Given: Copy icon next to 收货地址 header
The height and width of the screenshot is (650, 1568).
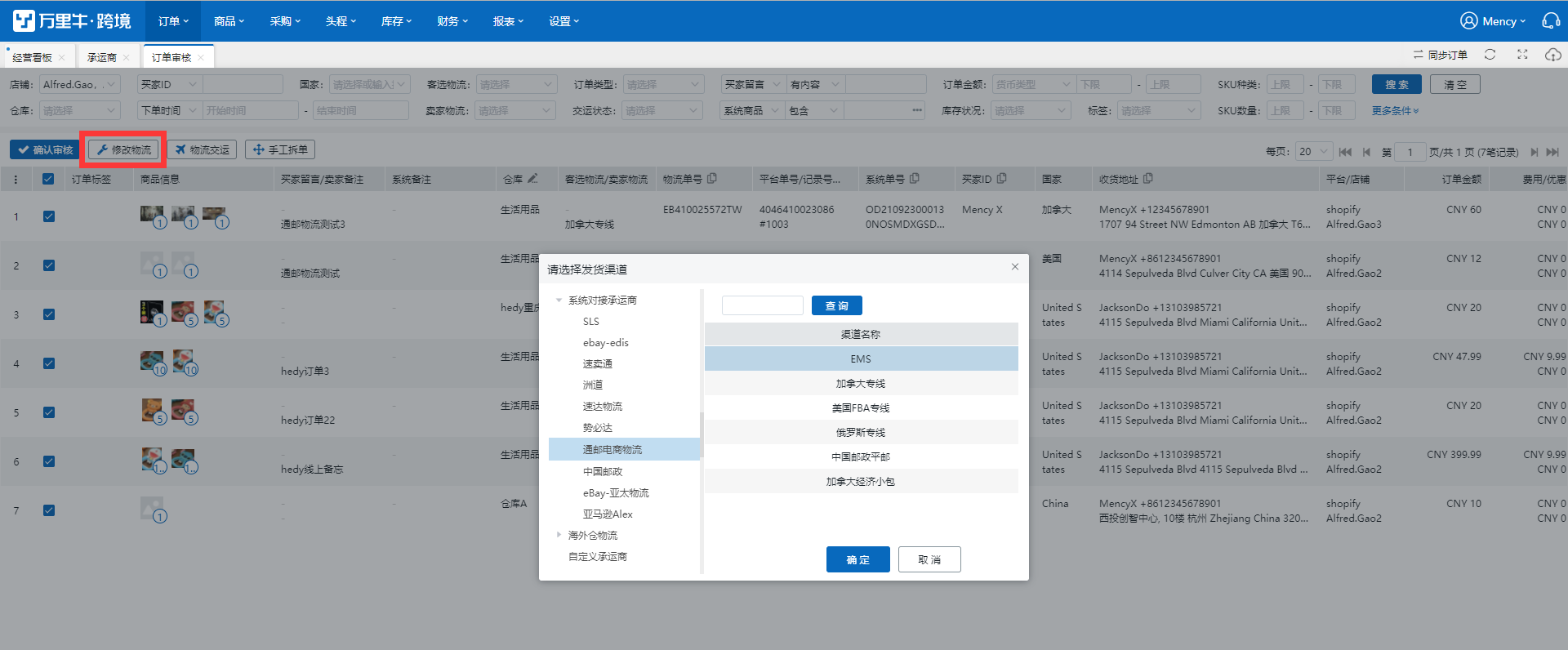Looking at the screenshot, I should (x=1147, y=178).
